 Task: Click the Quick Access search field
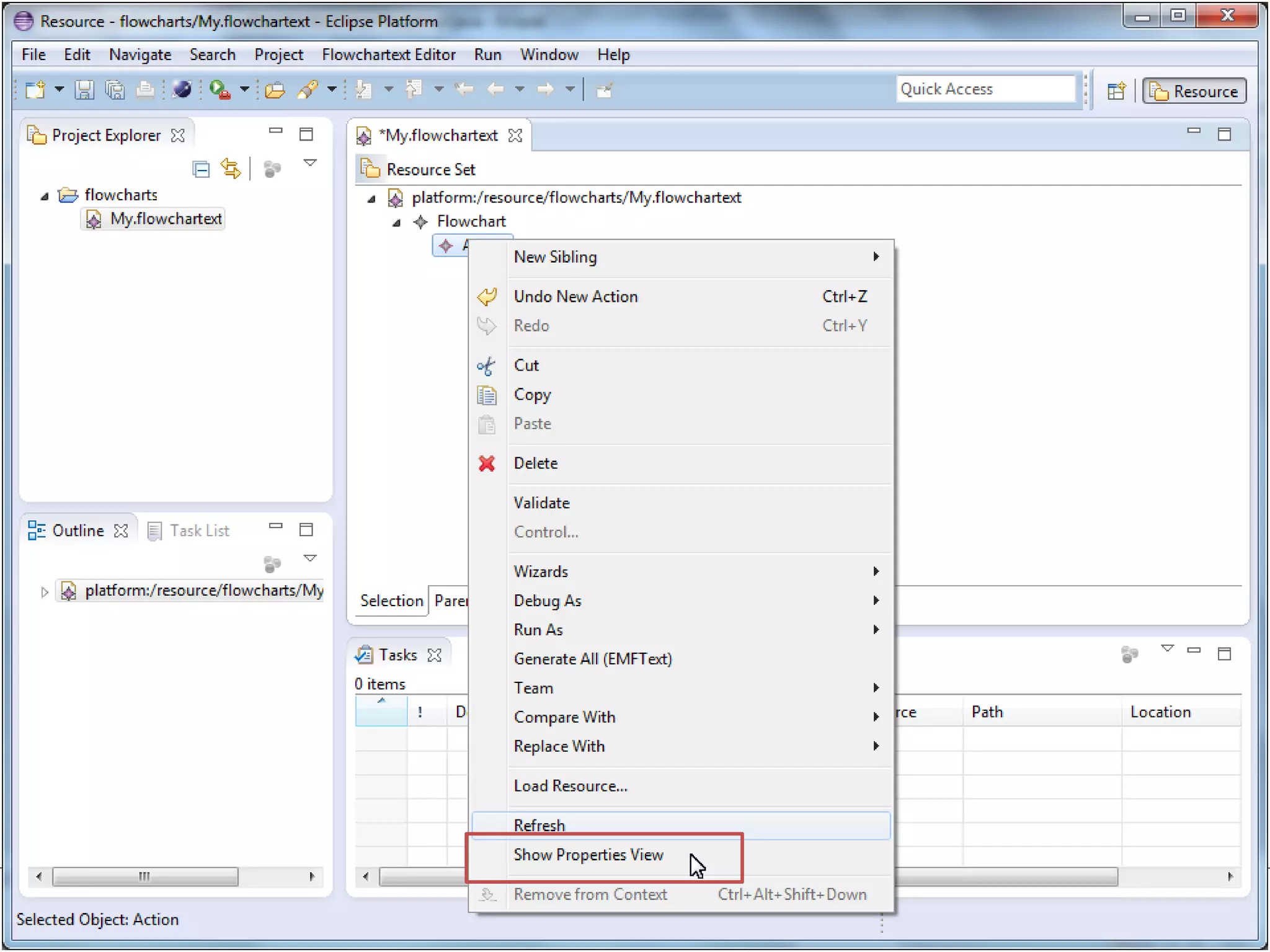pyautogui.click(x=985, y=89)
